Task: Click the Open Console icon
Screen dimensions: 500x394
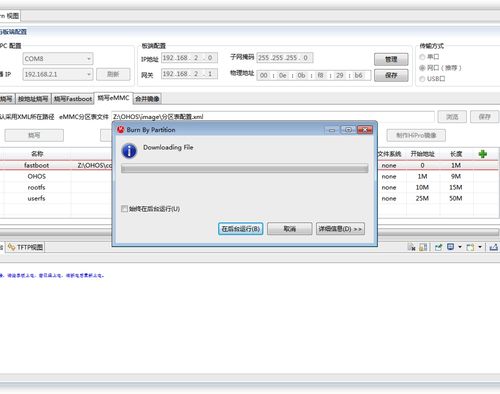Action: tap(470, 247)
